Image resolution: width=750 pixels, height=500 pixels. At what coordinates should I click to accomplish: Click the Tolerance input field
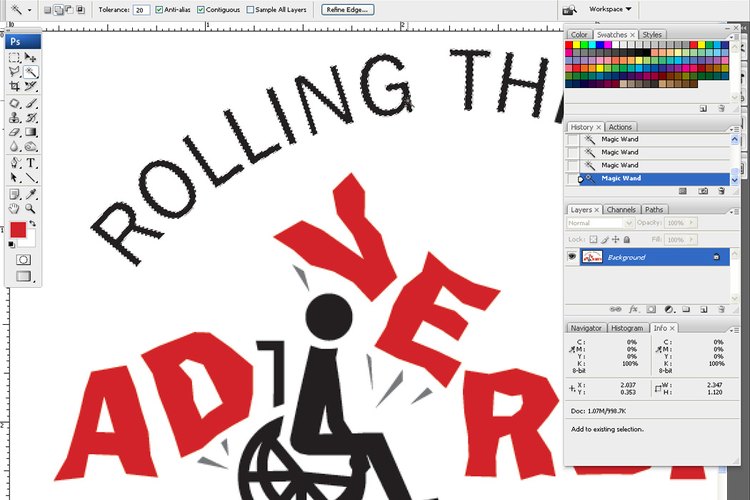(141, 10)
